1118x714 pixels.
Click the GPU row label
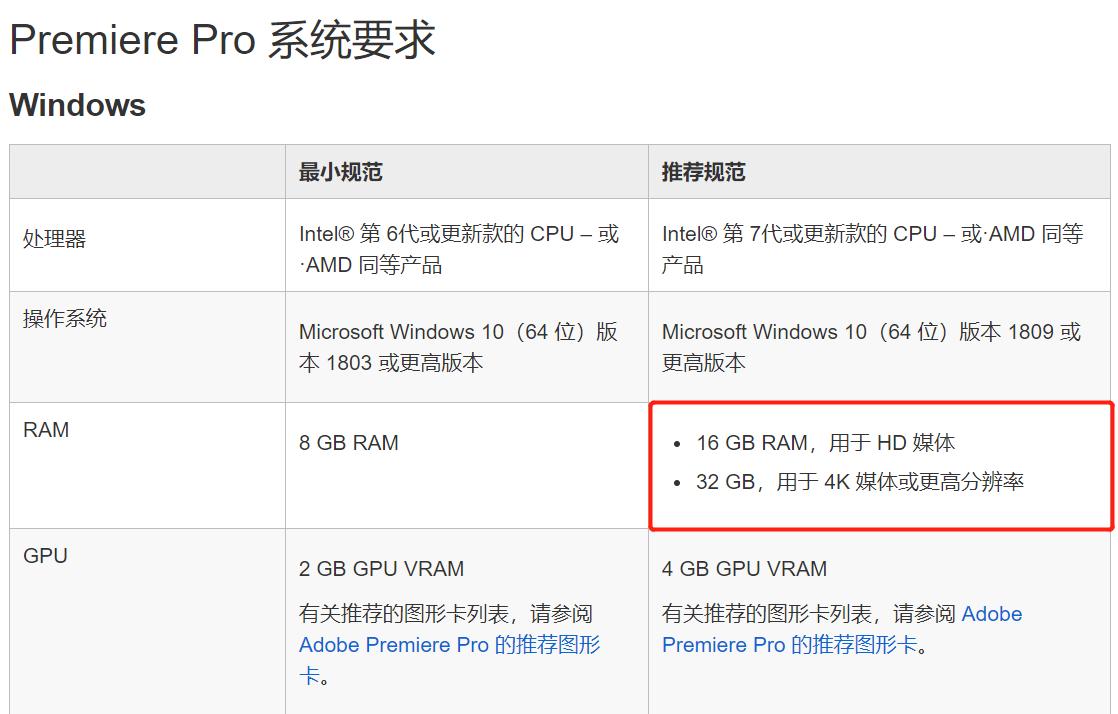coord(45,556)
